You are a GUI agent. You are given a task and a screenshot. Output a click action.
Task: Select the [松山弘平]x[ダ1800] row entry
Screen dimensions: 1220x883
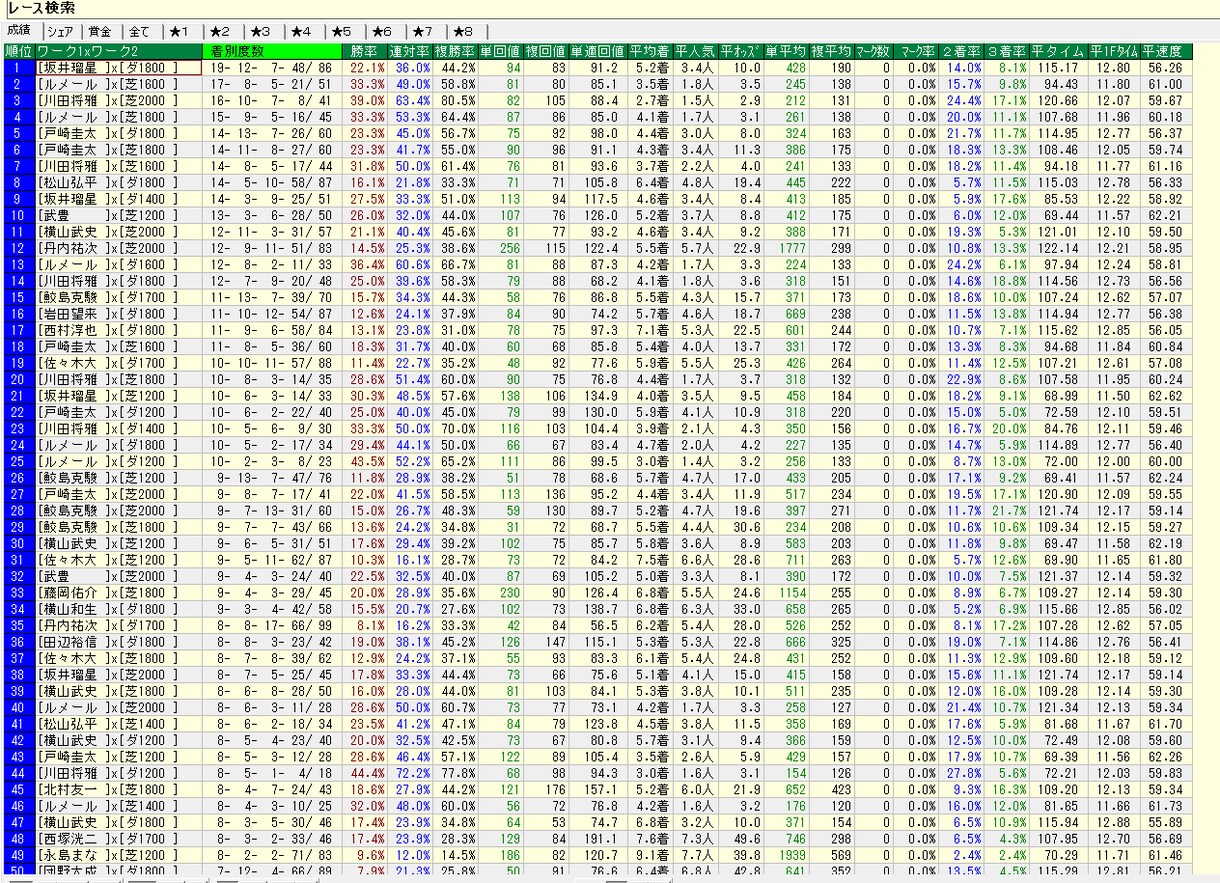coord(119,183)
